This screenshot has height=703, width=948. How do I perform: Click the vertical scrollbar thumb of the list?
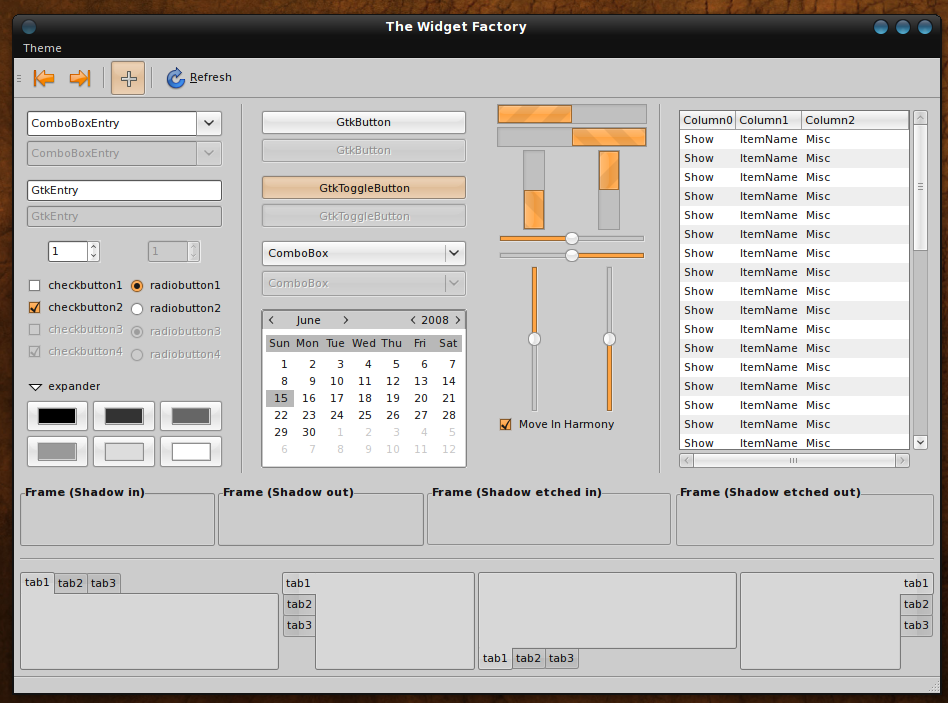click(x=920, y=187)
